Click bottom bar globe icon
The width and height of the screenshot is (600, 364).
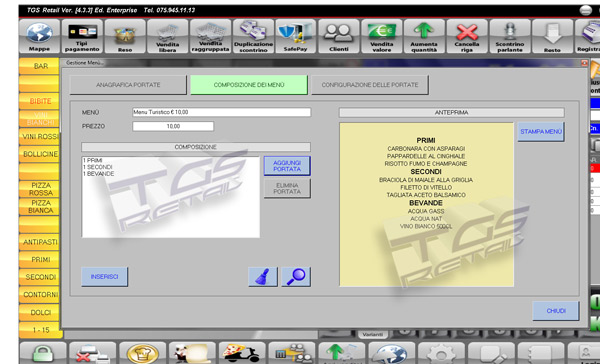[x=391, y=353]
